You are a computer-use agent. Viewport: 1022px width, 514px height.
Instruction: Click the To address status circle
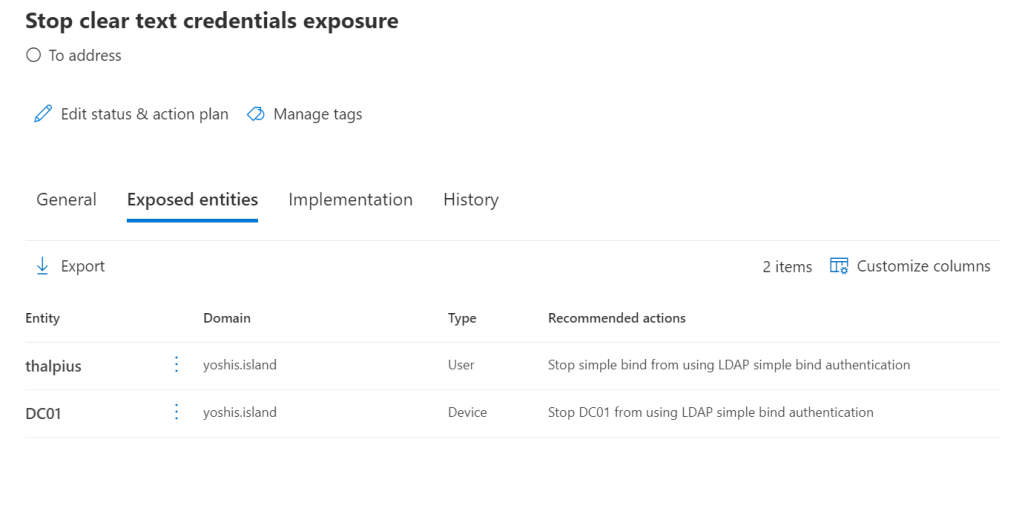point(33,55)
